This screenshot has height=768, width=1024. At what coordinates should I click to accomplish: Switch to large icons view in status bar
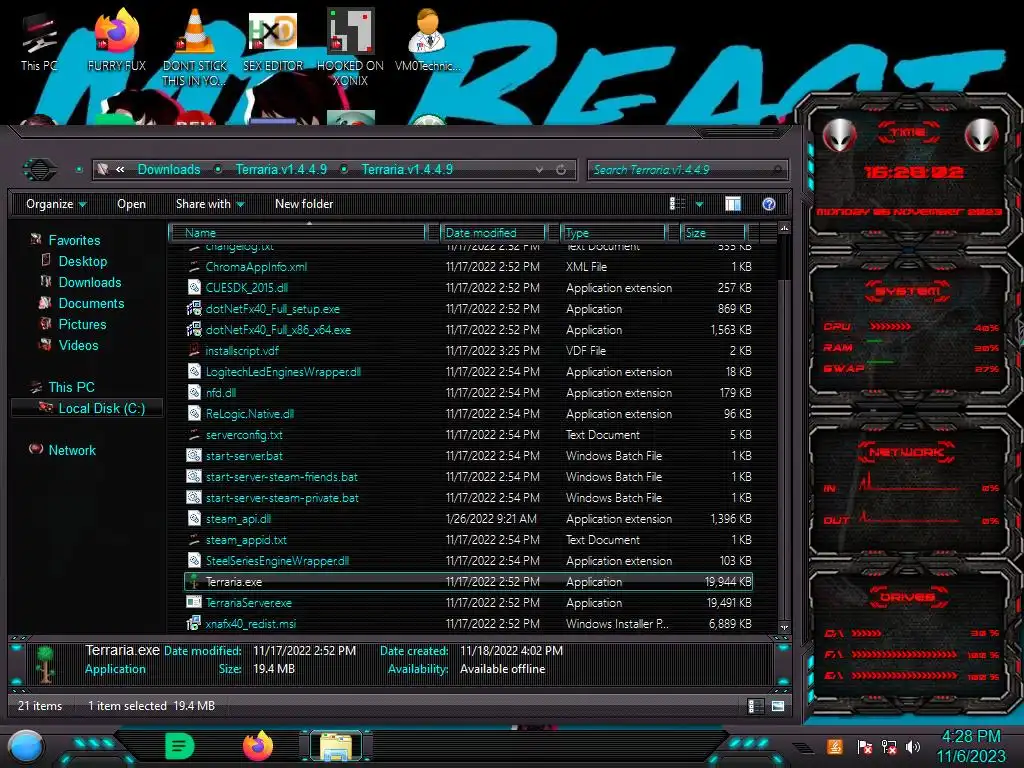pos(778,706)
